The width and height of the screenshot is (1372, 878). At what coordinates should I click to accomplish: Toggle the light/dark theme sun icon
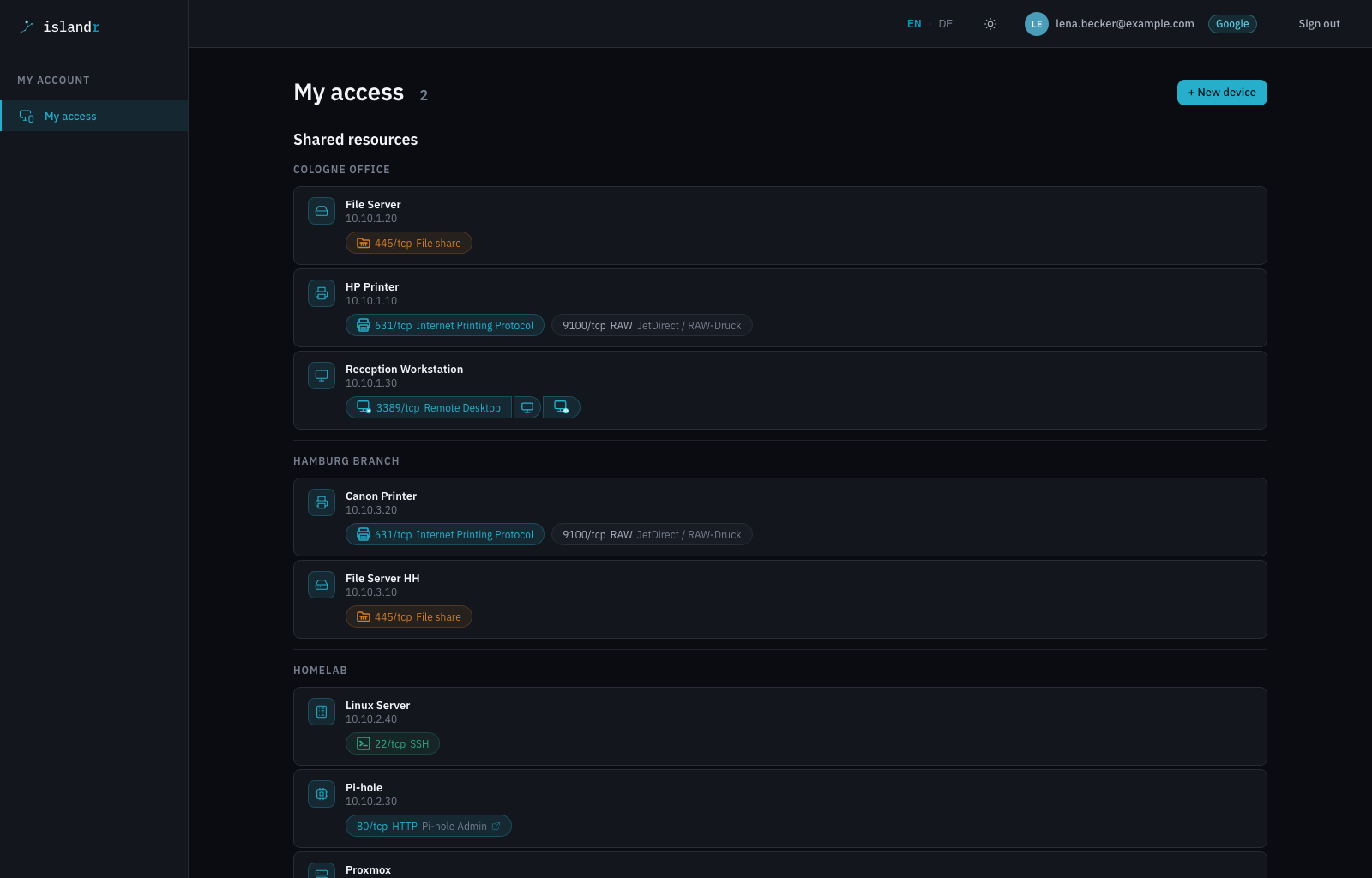990,24
